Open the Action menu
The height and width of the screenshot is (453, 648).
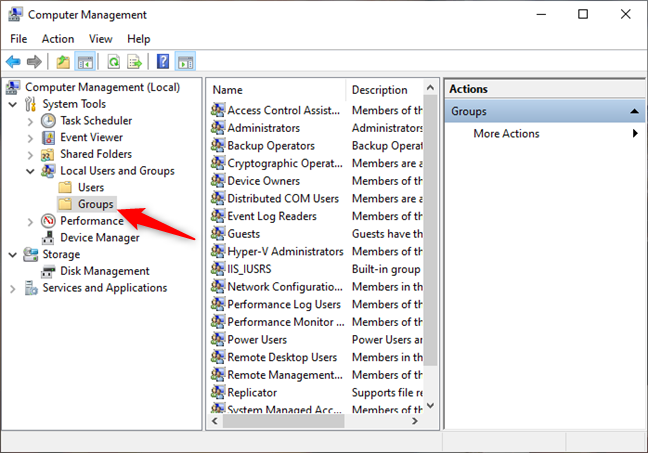pos(58,39)
